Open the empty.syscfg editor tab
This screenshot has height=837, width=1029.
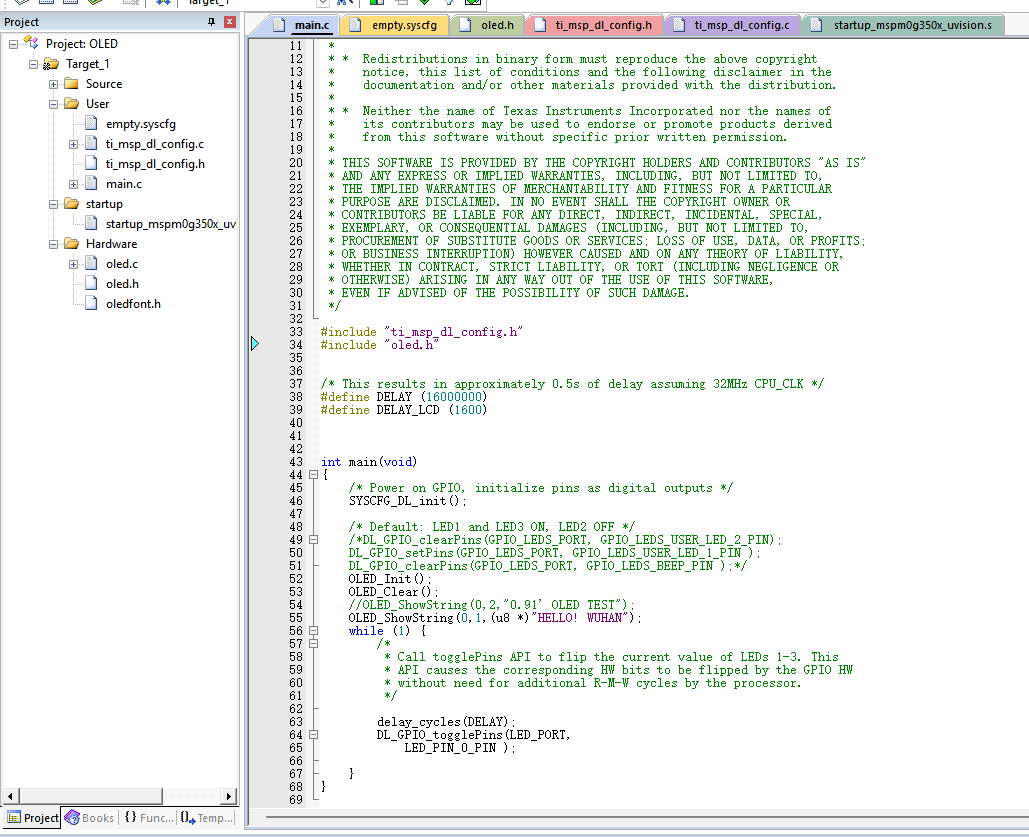395,25
